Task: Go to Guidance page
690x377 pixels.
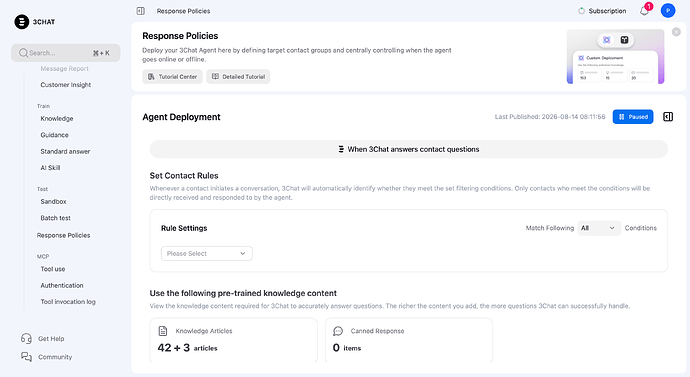Action: coord(55,135)
